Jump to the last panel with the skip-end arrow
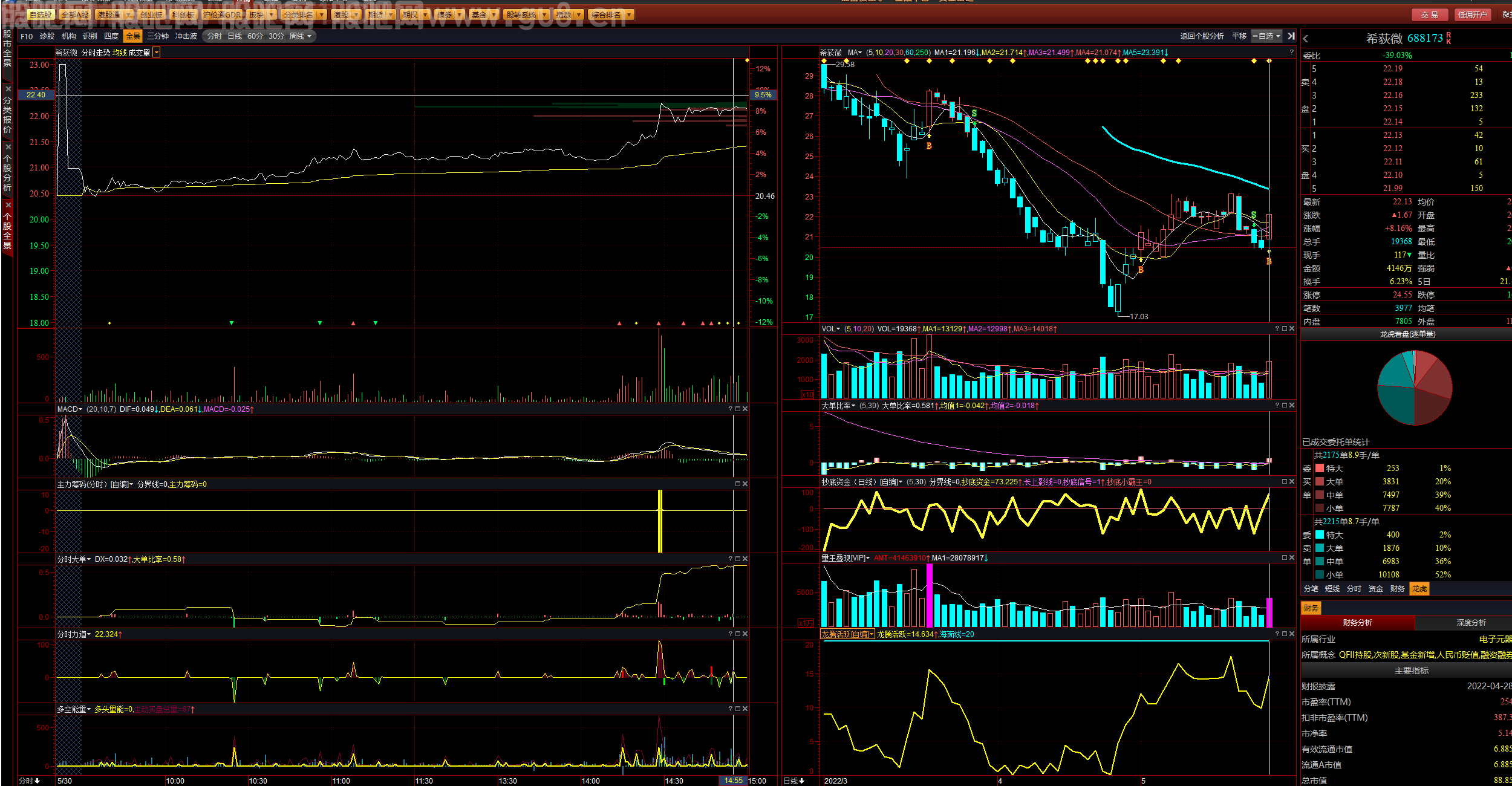The height and width of the screenshot is (786, 1512). pos(1291,36)
